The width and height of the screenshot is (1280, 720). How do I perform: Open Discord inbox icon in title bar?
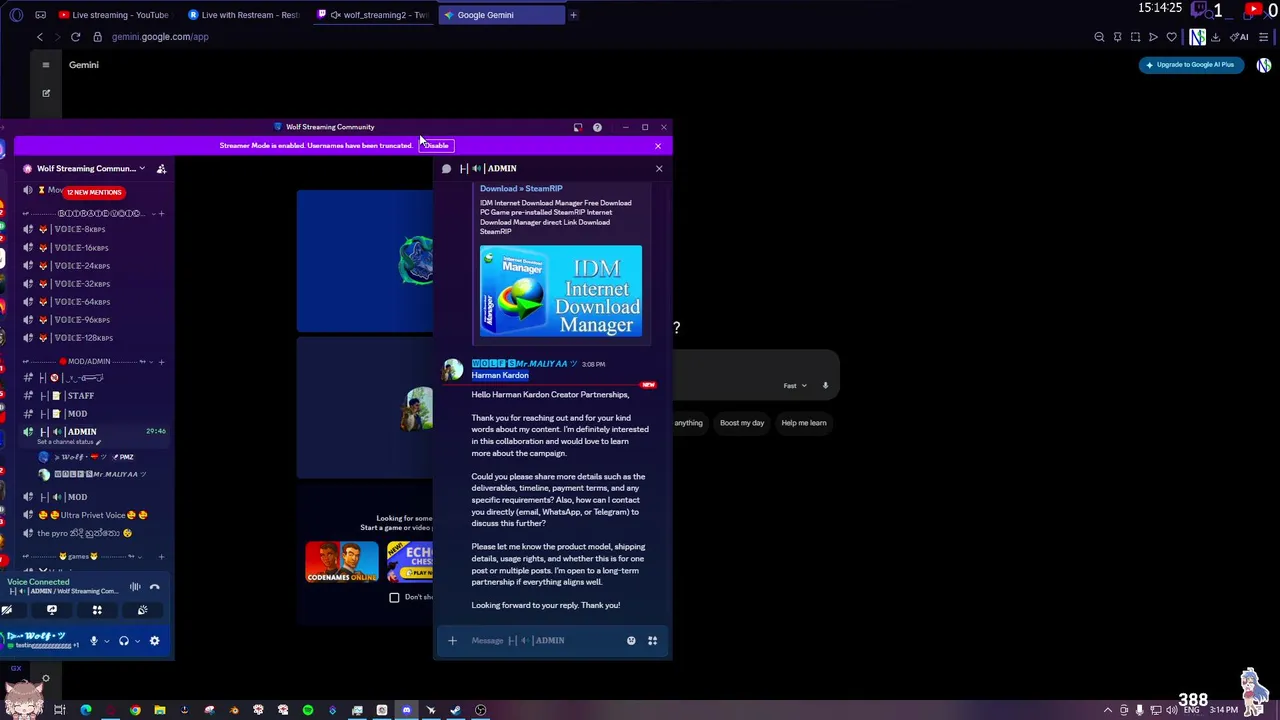pyautogui.click(x=577, y=127)
